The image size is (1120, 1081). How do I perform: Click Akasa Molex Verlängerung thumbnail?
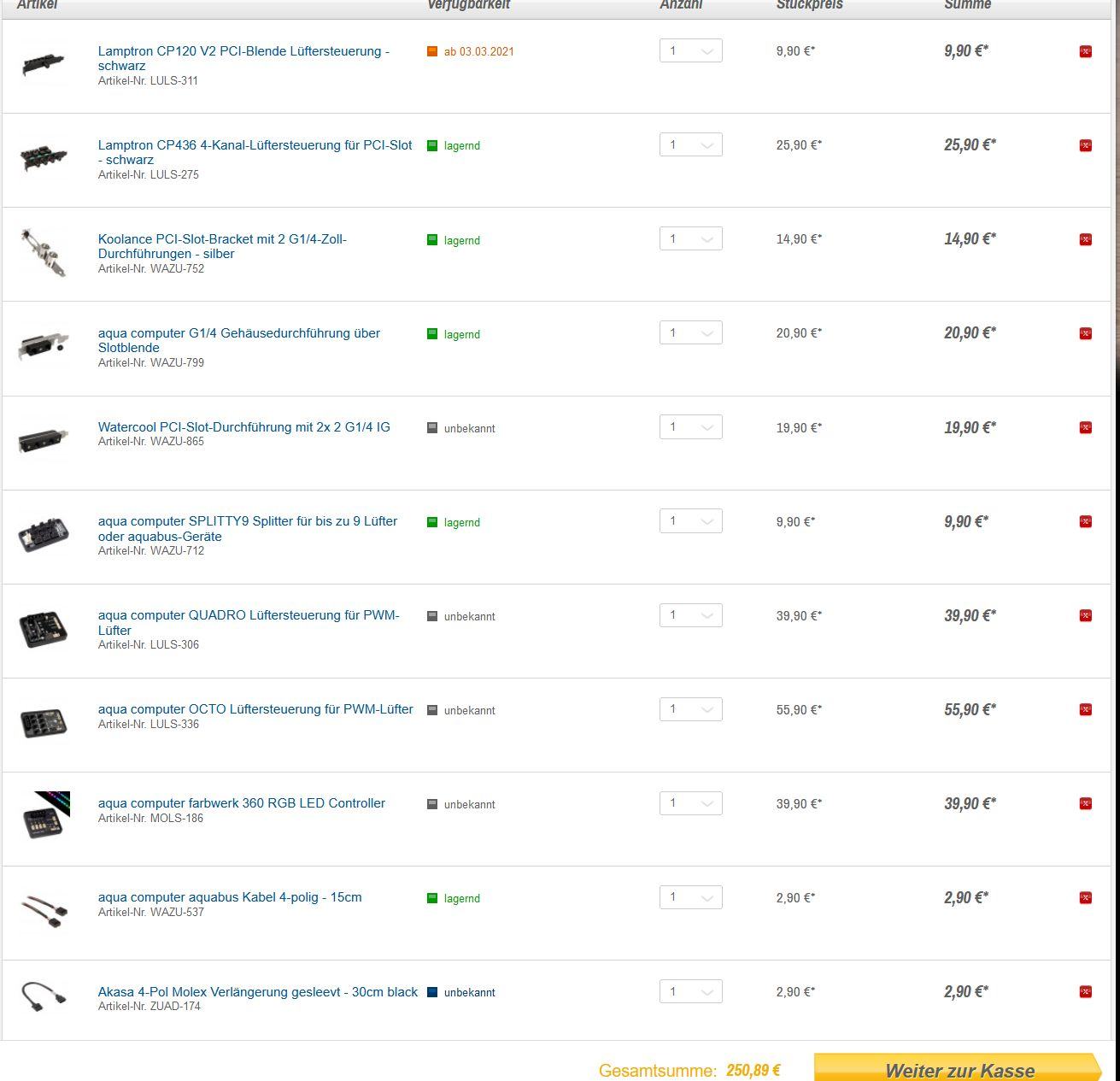pos(44,996)
